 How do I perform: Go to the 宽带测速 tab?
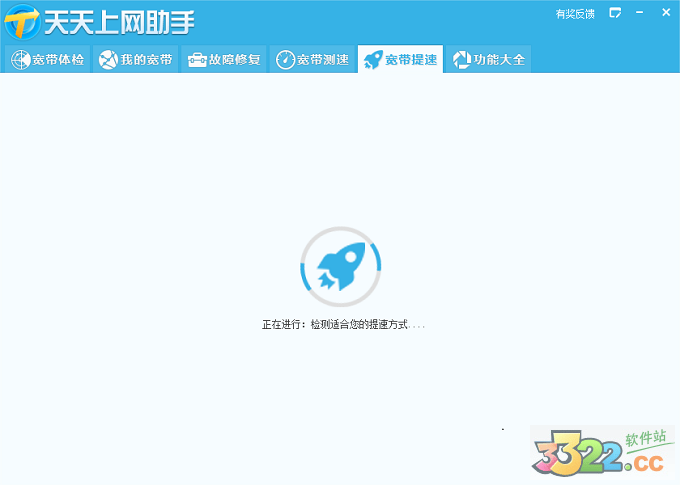point(312,59)
